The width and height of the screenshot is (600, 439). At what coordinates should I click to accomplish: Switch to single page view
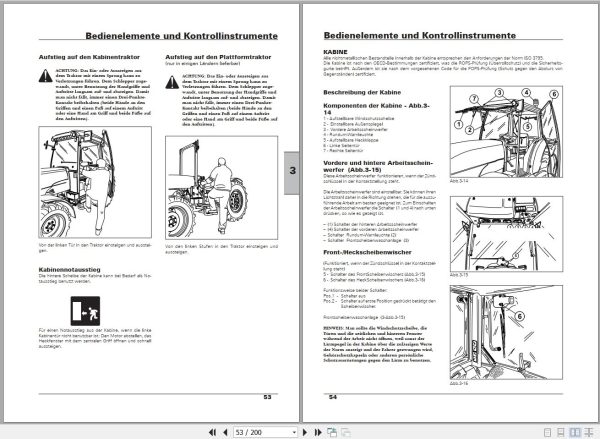(x=548, y=432)
